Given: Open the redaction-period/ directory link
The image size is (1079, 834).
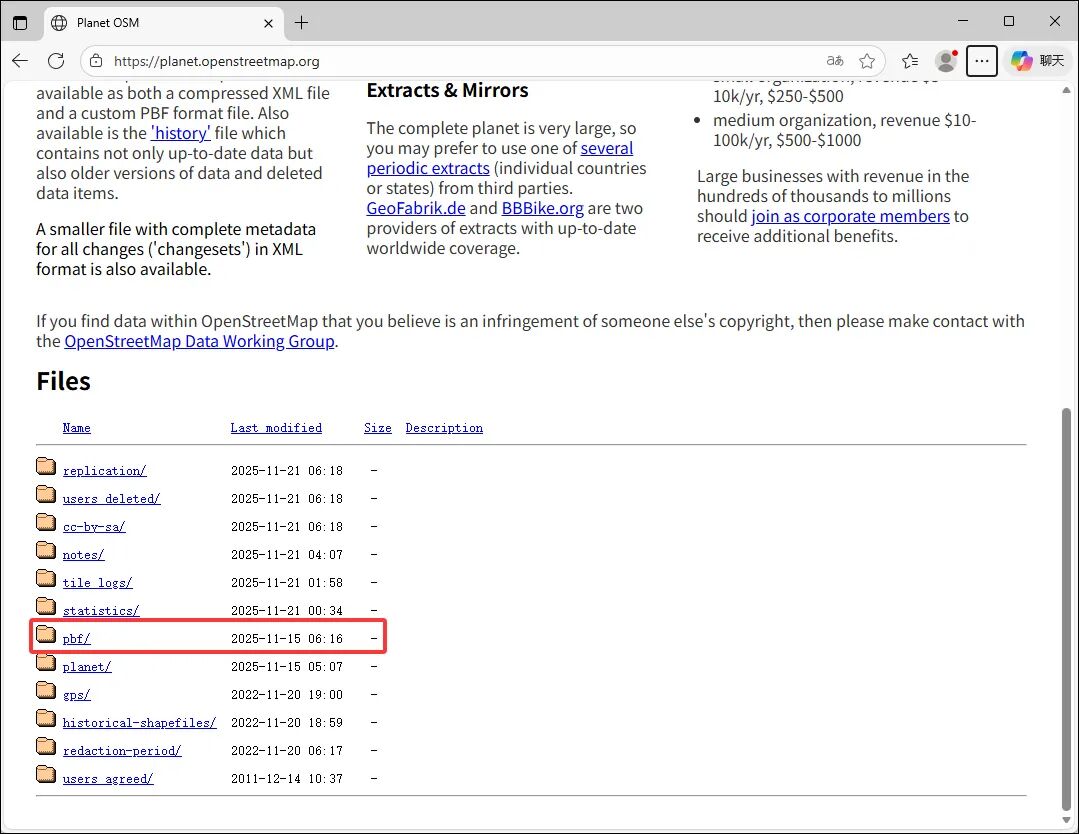Looking at the screenshot, I should 122,751.
